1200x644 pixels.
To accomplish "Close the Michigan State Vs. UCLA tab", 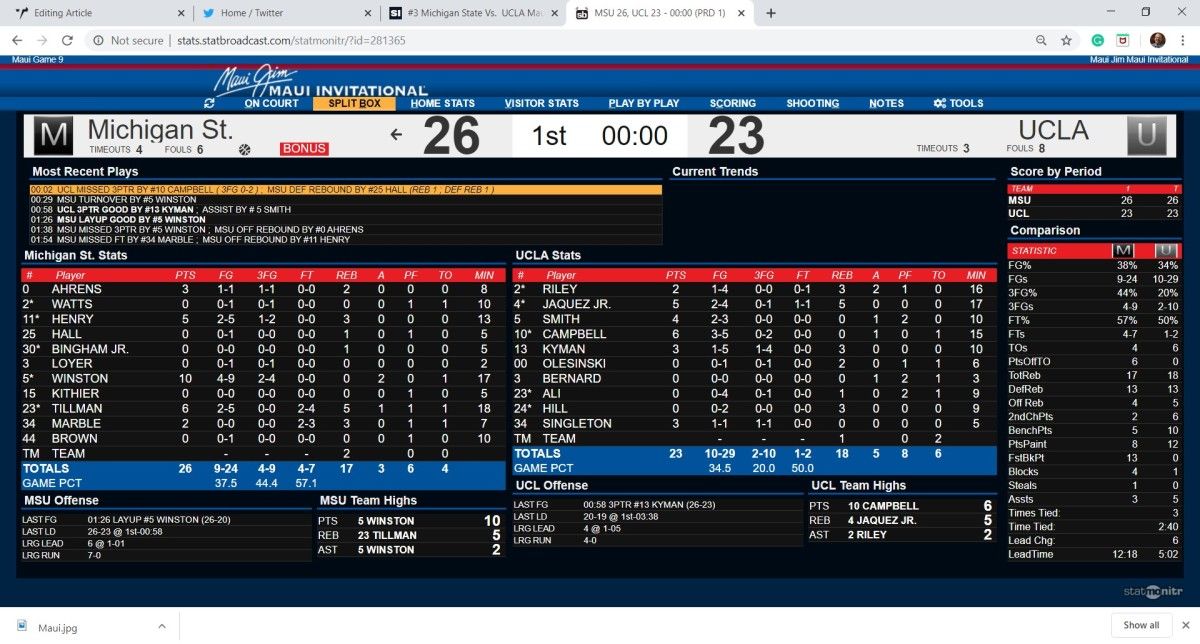I will pyautogui.click(x=555, y=13).
